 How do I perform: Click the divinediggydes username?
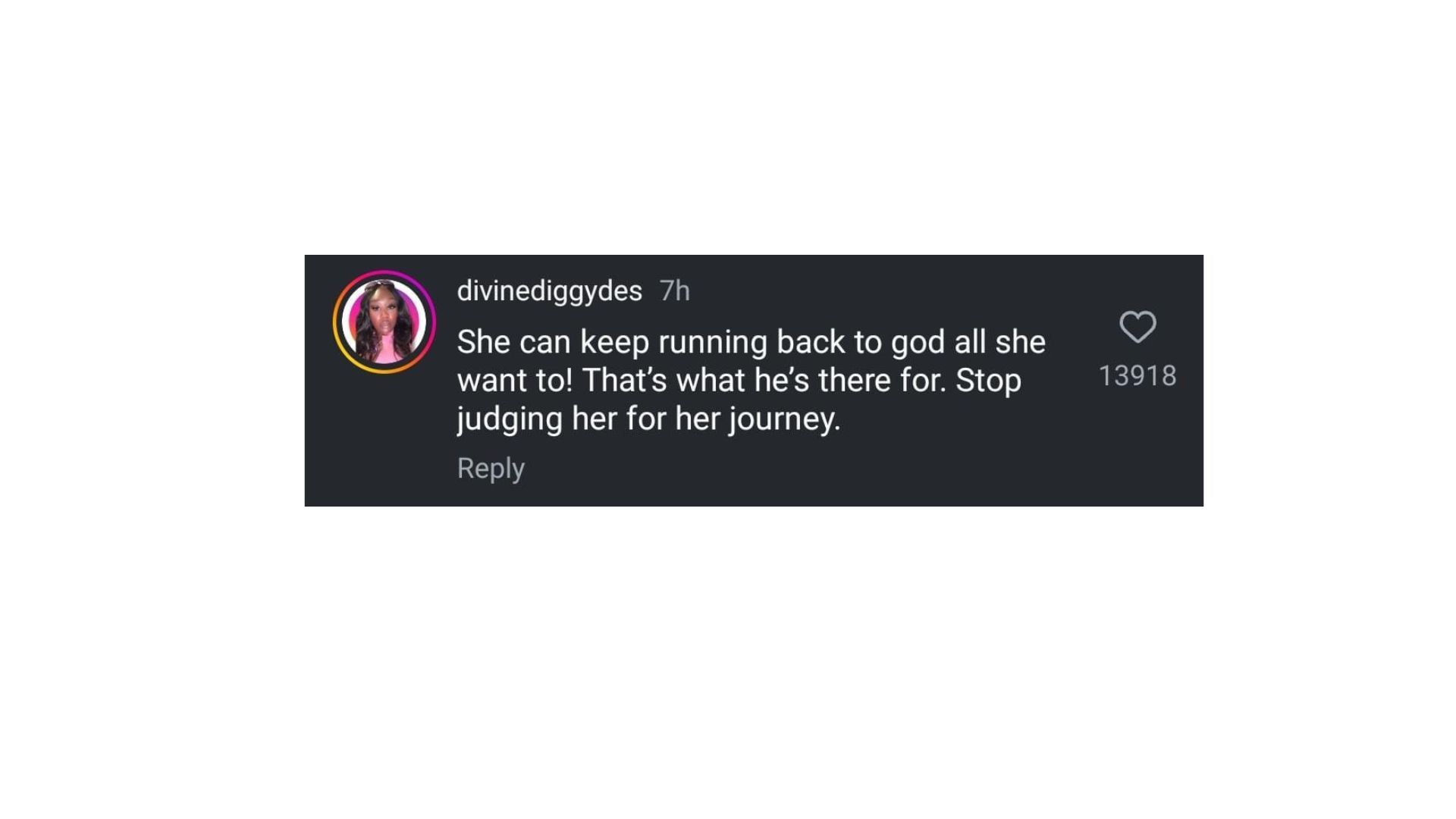click(549, 291)
